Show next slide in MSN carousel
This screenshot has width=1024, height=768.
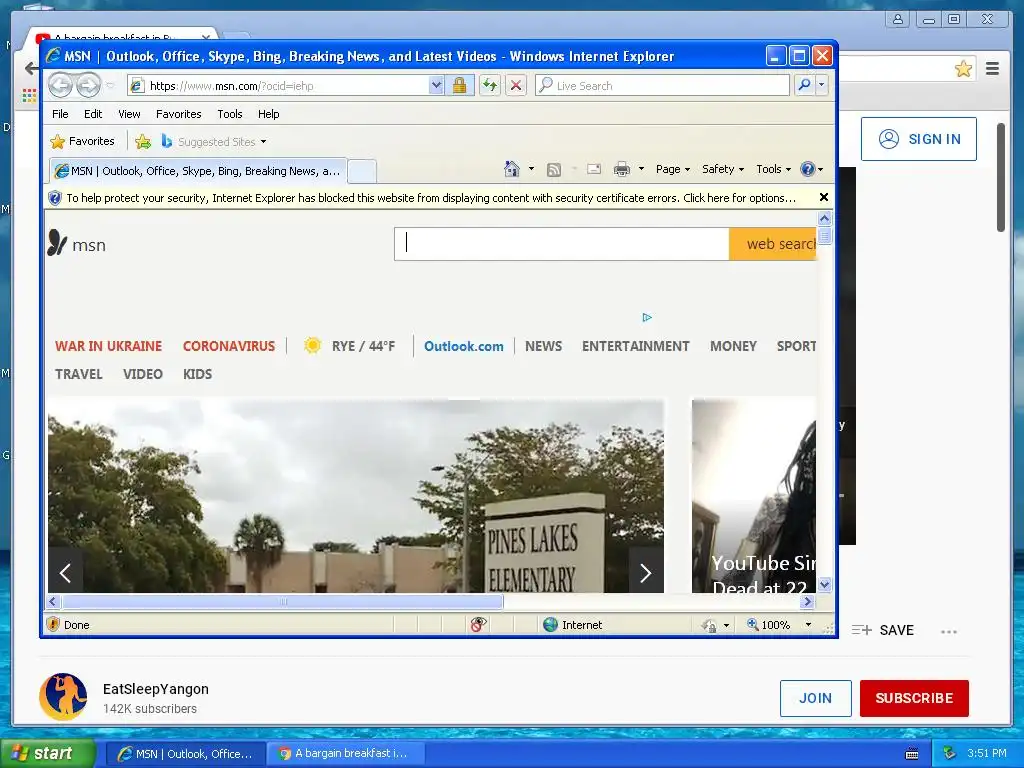[646, 573]
